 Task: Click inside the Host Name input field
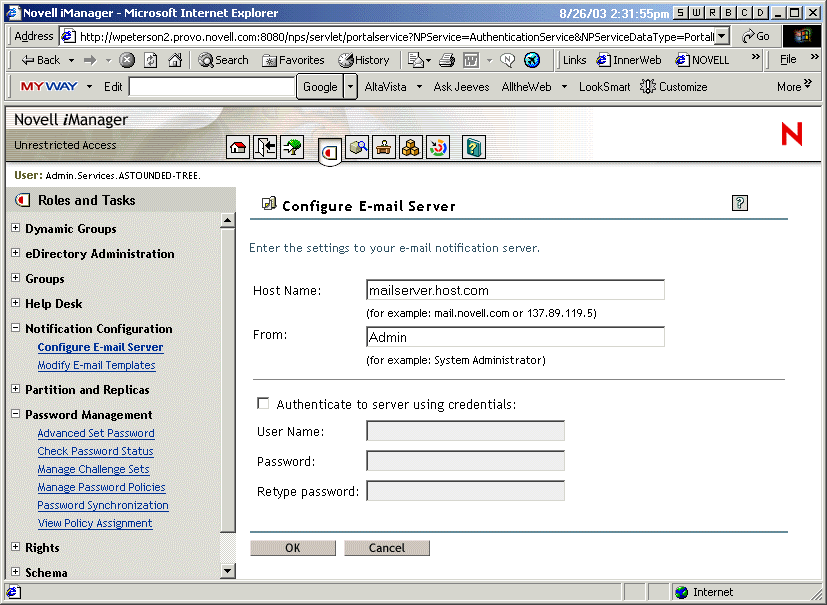coord(513,289)
